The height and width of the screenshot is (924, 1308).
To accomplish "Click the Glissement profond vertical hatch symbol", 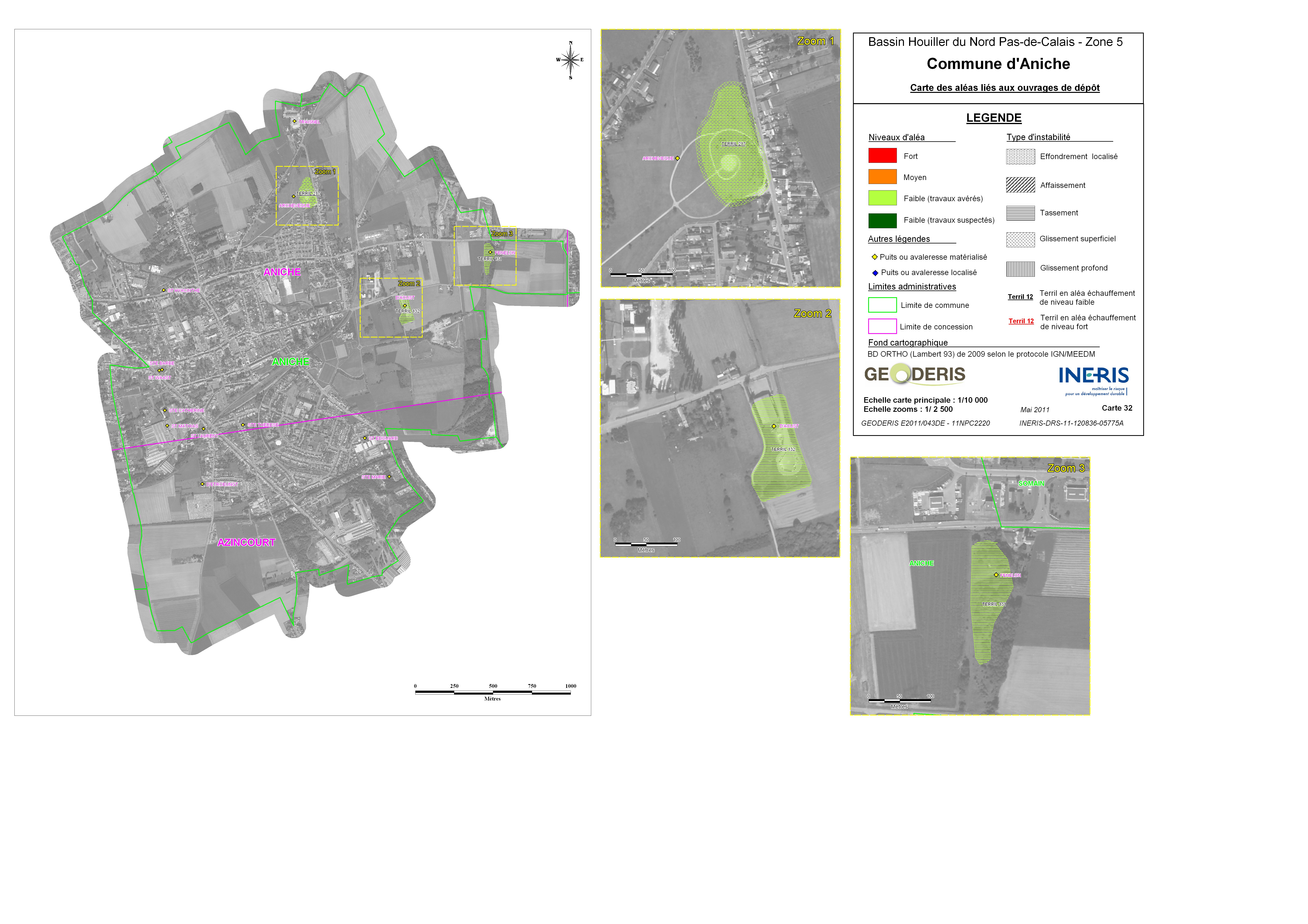I will (1020, 269).
